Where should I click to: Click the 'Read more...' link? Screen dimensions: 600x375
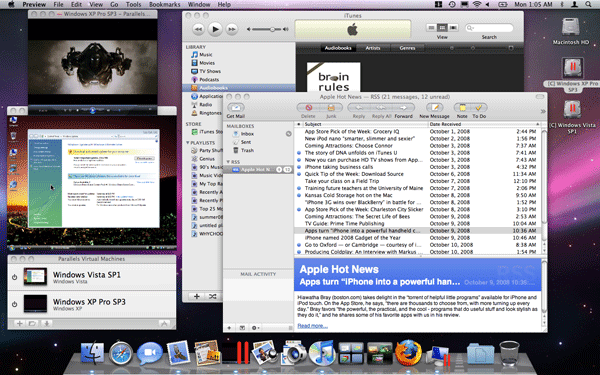point(312,326)
